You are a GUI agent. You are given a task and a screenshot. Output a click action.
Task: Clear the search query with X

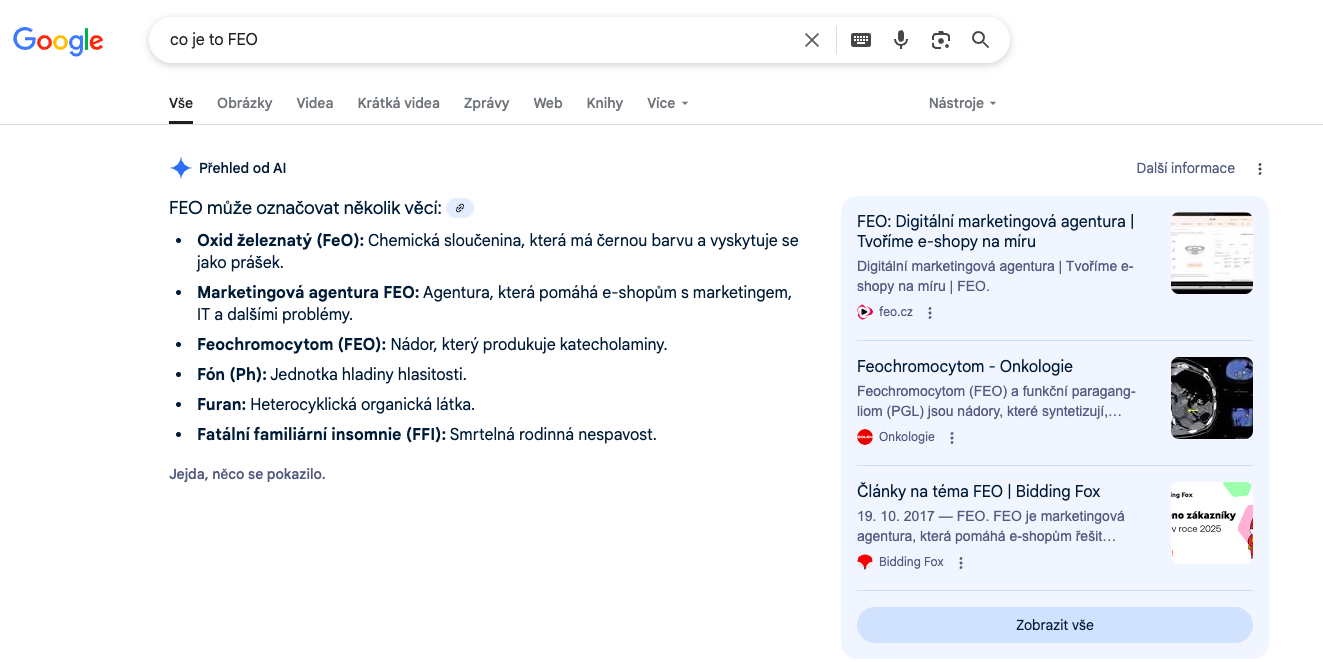812,40
